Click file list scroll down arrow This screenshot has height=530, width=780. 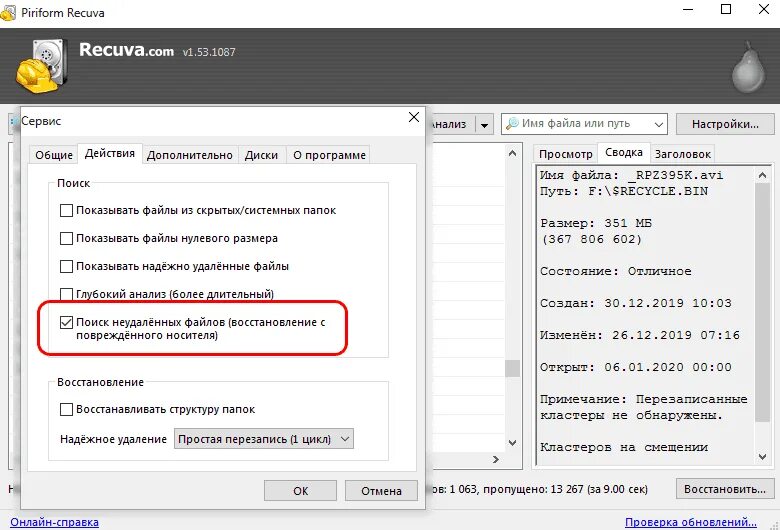[x=512, y=442]
